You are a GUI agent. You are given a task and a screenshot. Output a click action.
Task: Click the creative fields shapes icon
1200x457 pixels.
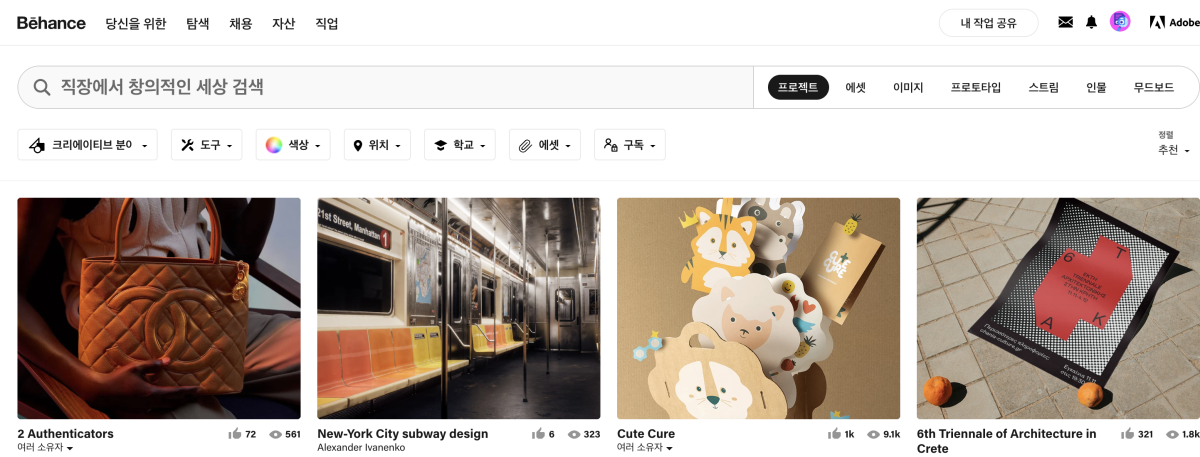[x=37, y=145]
